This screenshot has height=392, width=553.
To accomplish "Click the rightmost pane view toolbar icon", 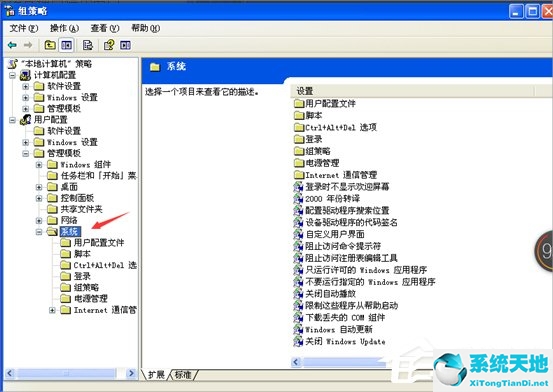I will coord(125,45).
